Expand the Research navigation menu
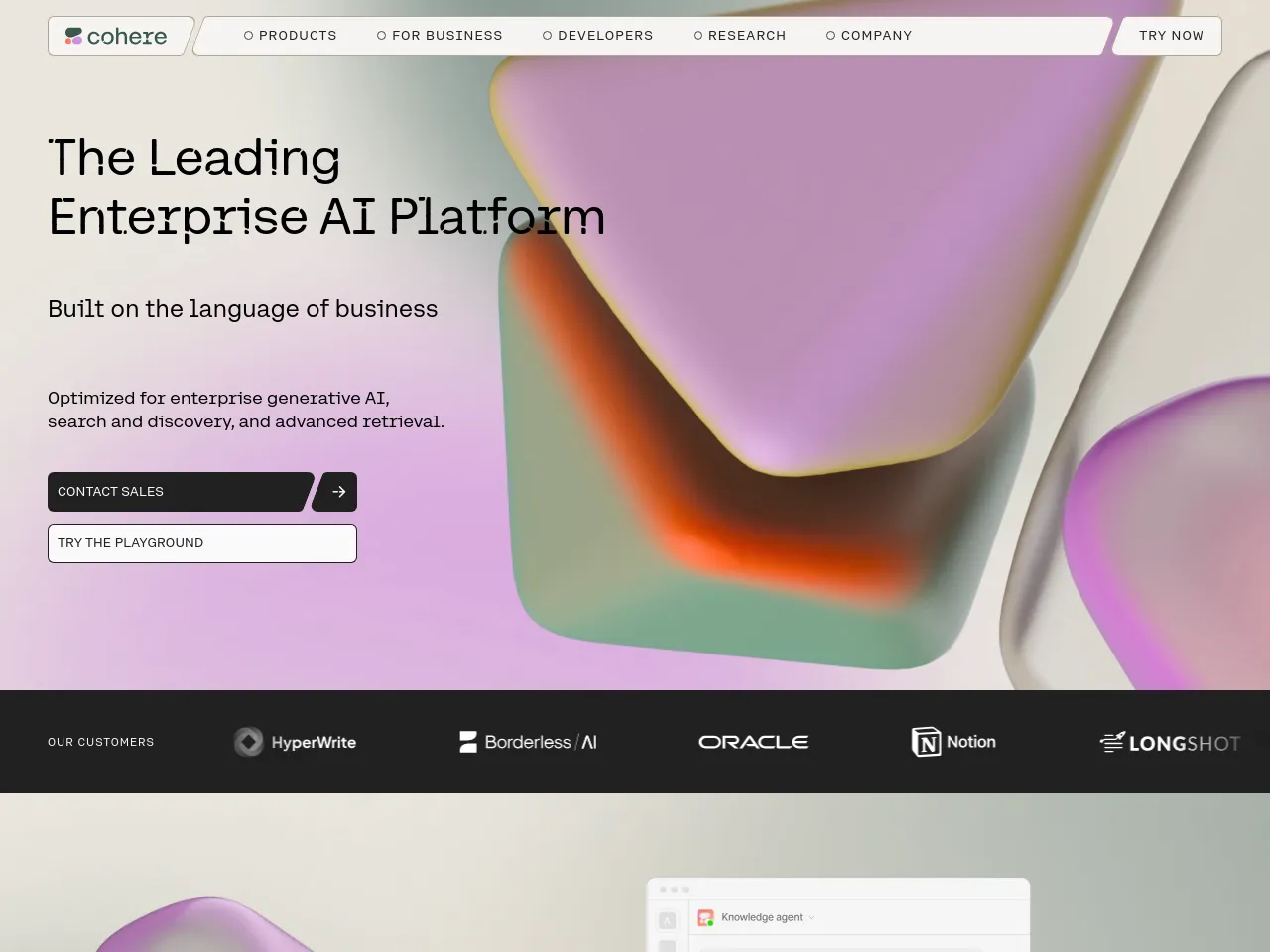The height and width of the screenshot is (952, 1270). pos(739,36)
